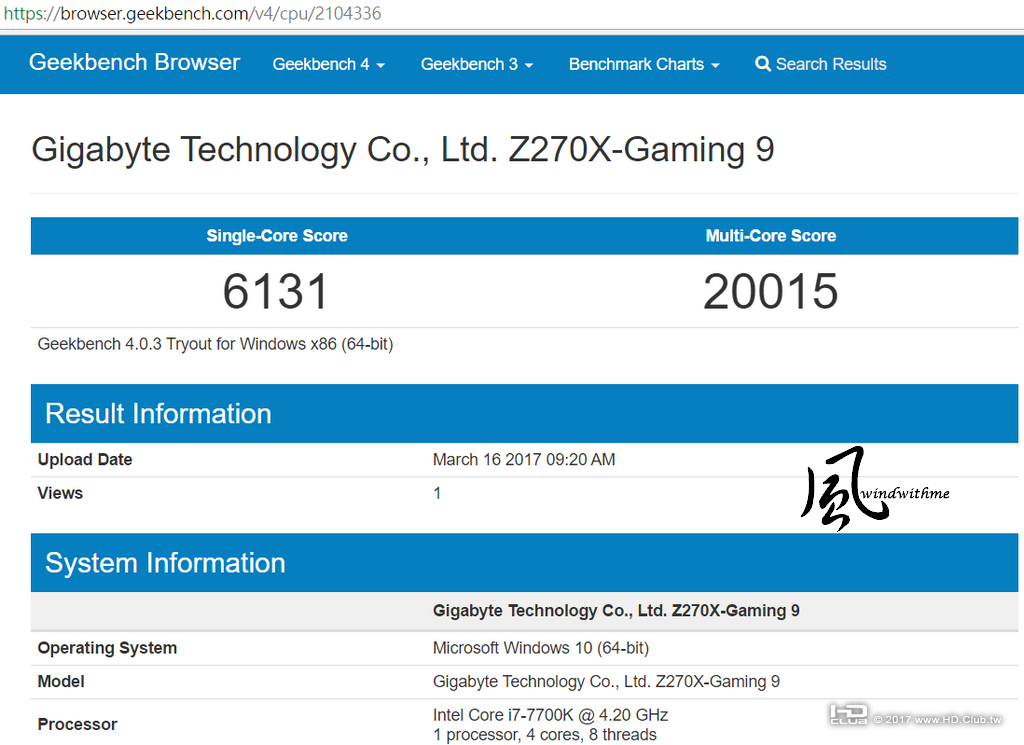The image size is (1024, 745).
Task: Click the bold Z270X-Gaming 9 table column heading
Action: (616, 610)
